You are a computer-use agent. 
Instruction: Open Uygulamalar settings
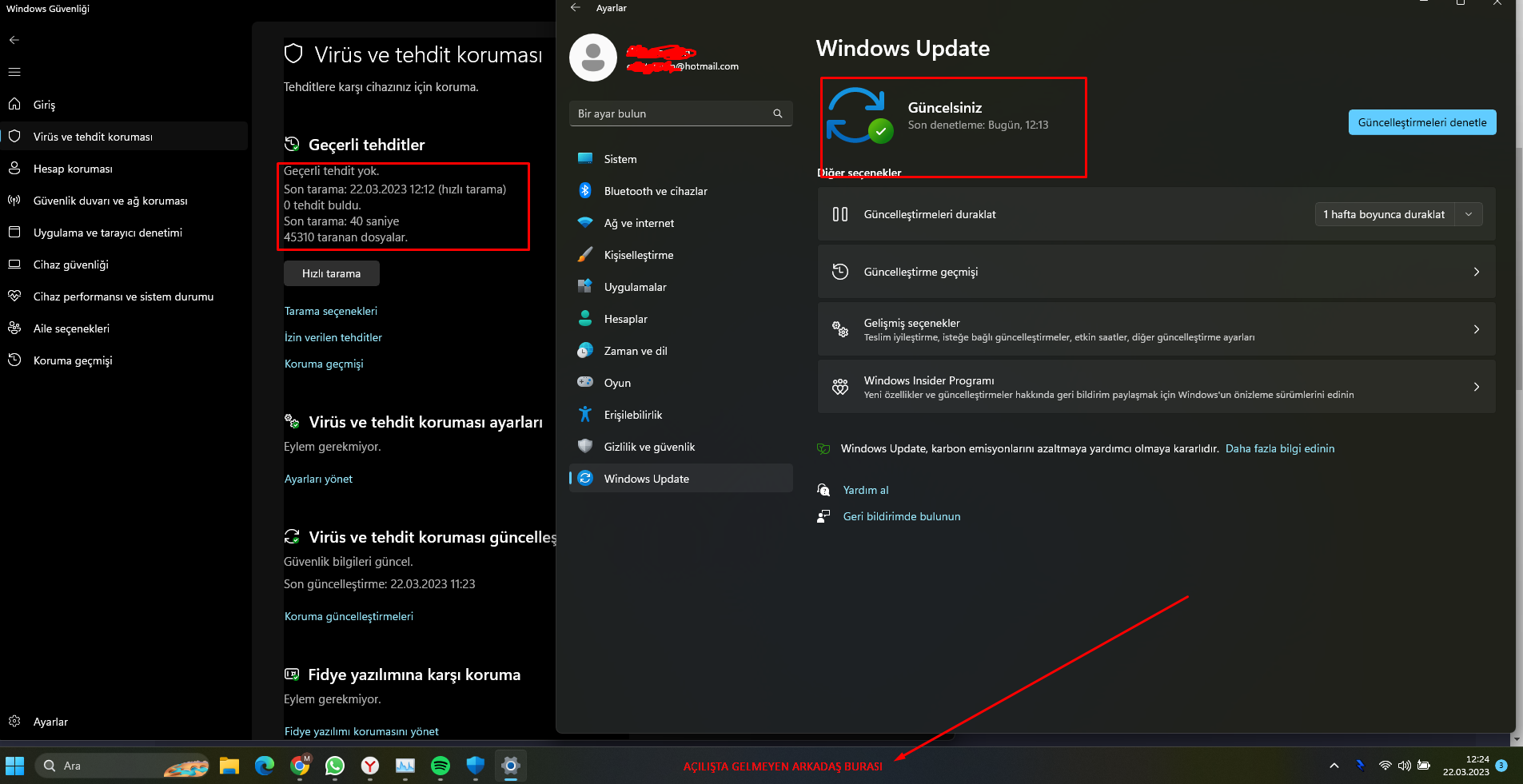[x=681, y=287]
